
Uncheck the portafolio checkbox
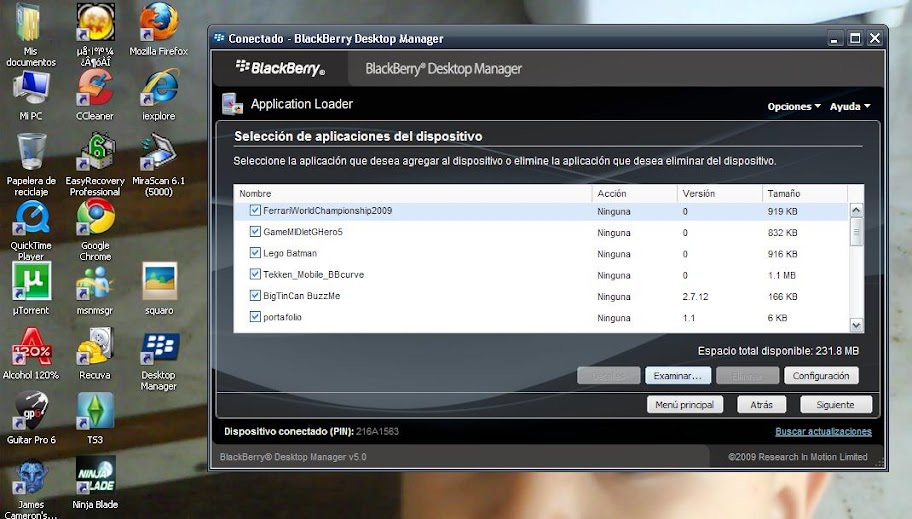pos(255,317)
